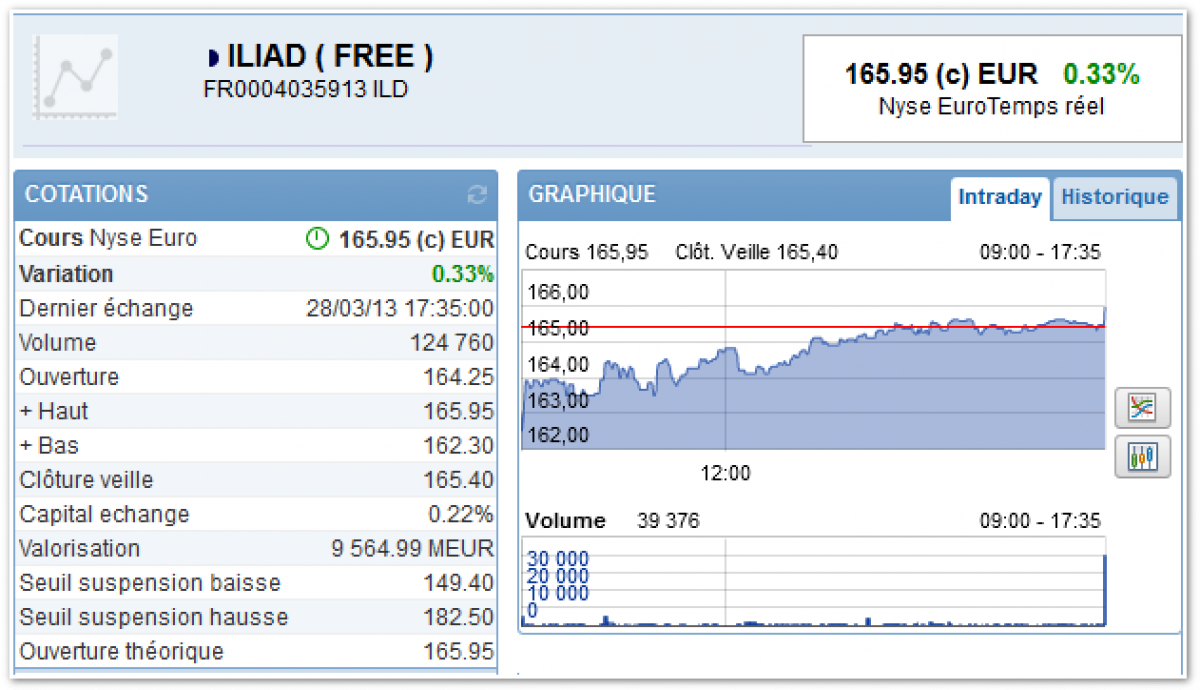
Task: Click the 12:00 marker on the chart axis
Action: coord(725,473)
